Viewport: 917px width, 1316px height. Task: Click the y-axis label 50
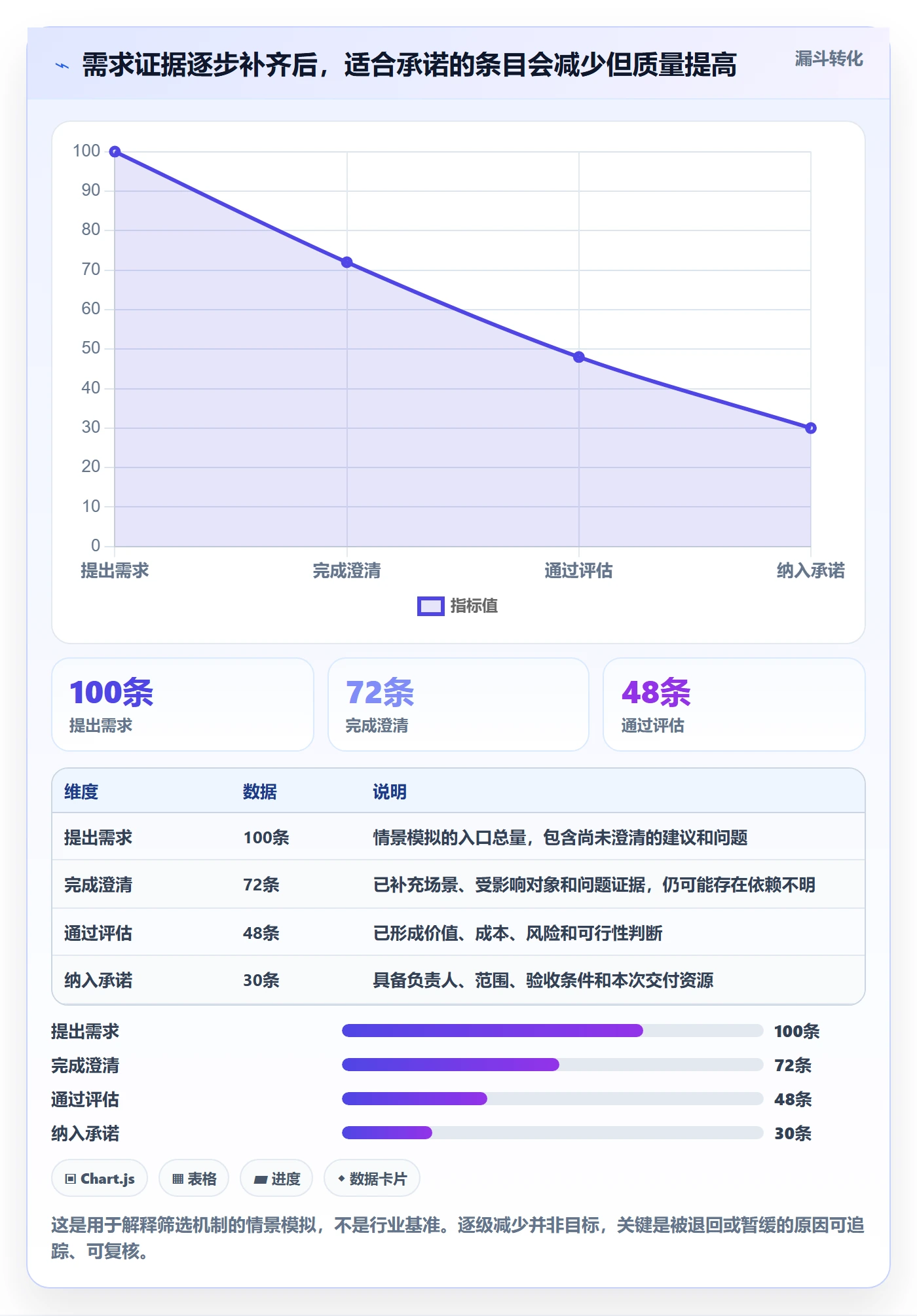[91, 348]
